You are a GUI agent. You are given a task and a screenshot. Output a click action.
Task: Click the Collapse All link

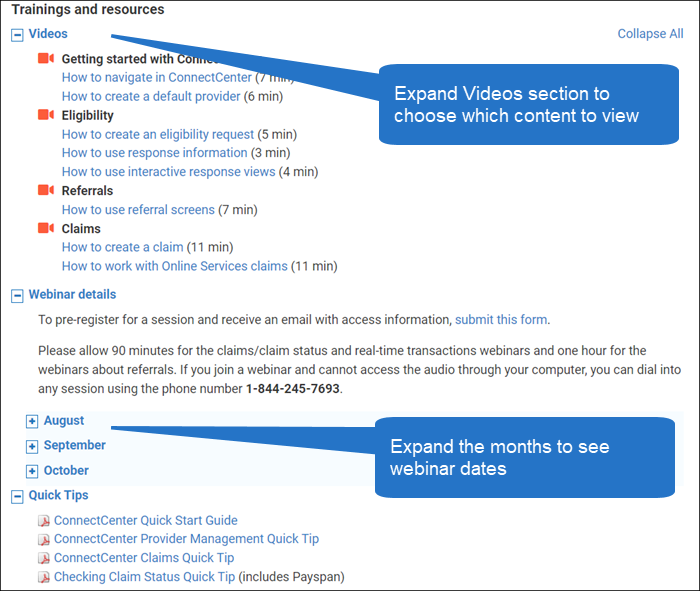coord(650,34)
